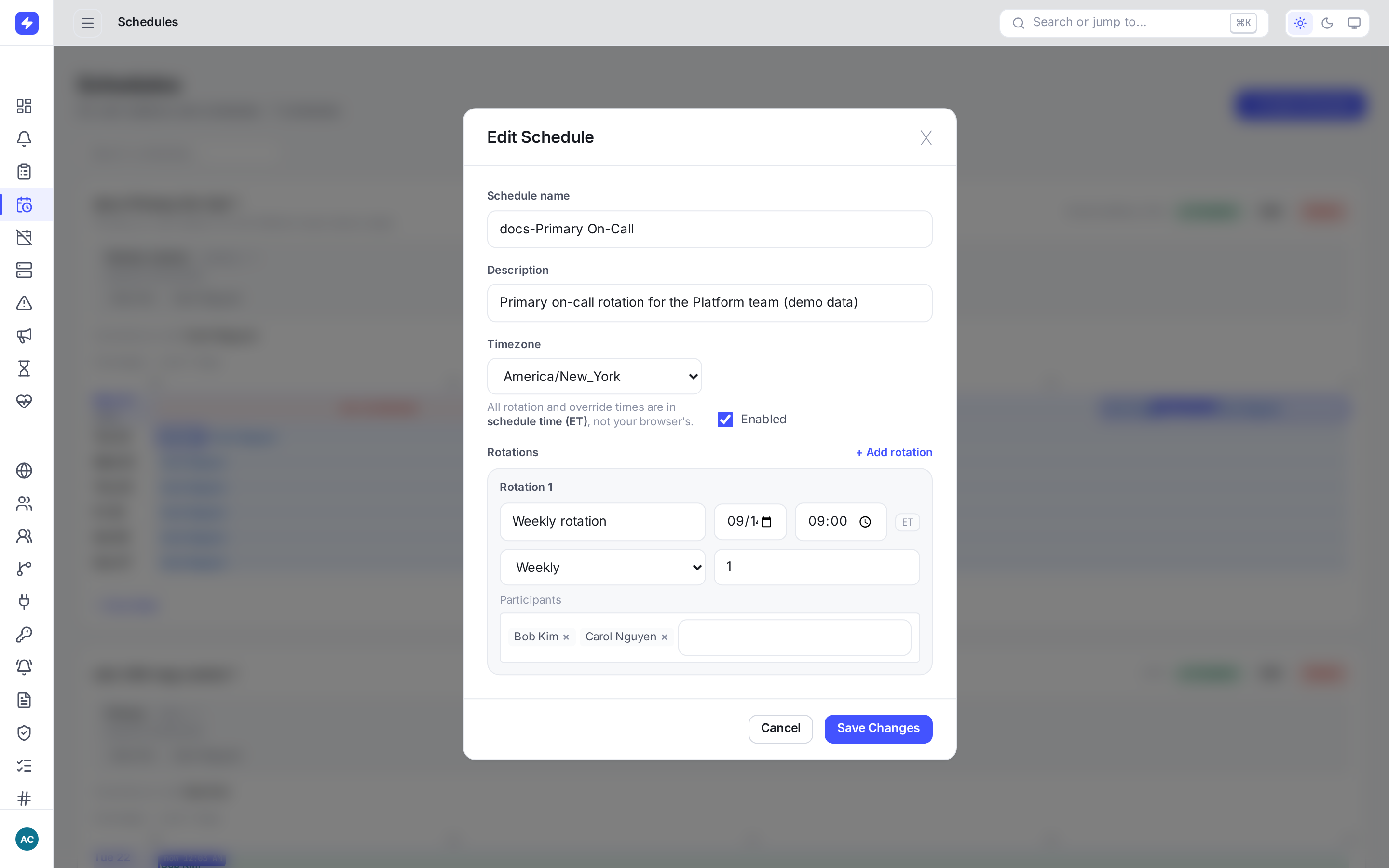Open the warning triangle sidebar icon
Viewport: 1389px width, 868px height.
[x=24, y=303]
